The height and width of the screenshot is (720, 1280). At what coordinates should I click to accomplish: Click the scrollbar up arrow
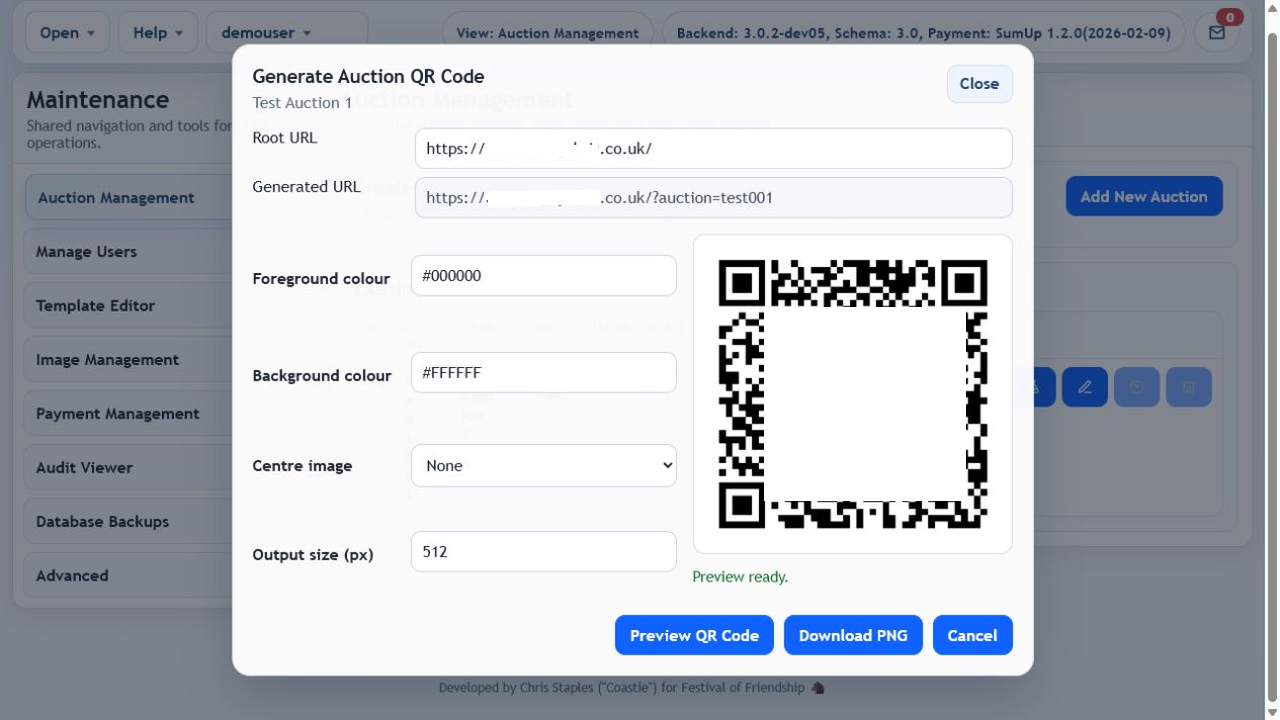click(1272, 8)
